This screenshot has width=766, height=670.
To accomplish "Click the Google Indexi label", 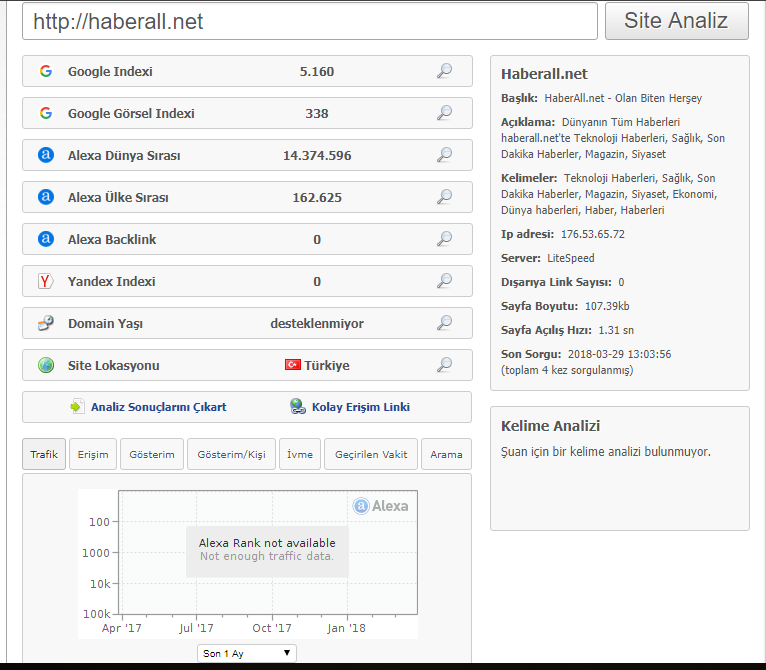I will (x=110, y=71).
